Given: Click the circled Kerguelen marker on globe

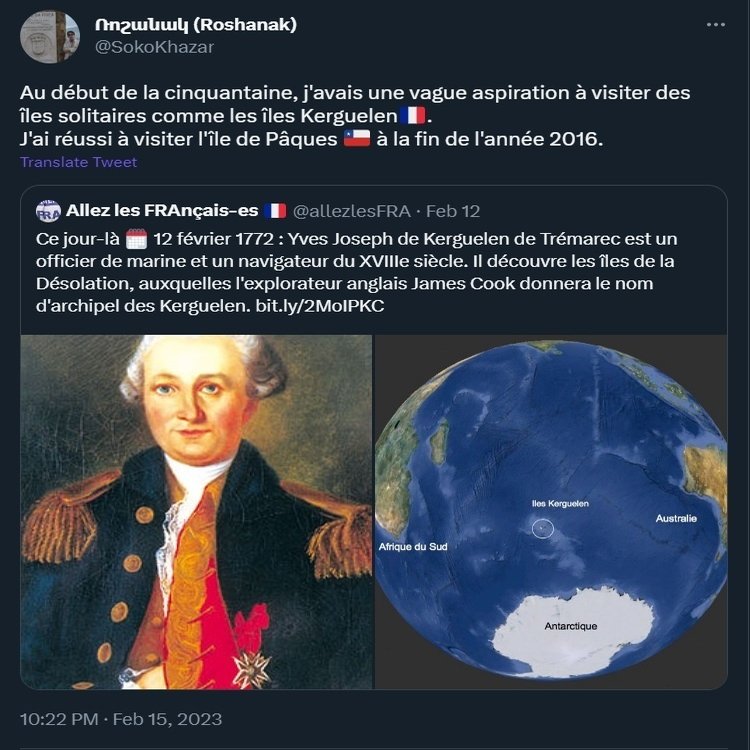Looking at the screenshot, I should click(x=543, y=528).
